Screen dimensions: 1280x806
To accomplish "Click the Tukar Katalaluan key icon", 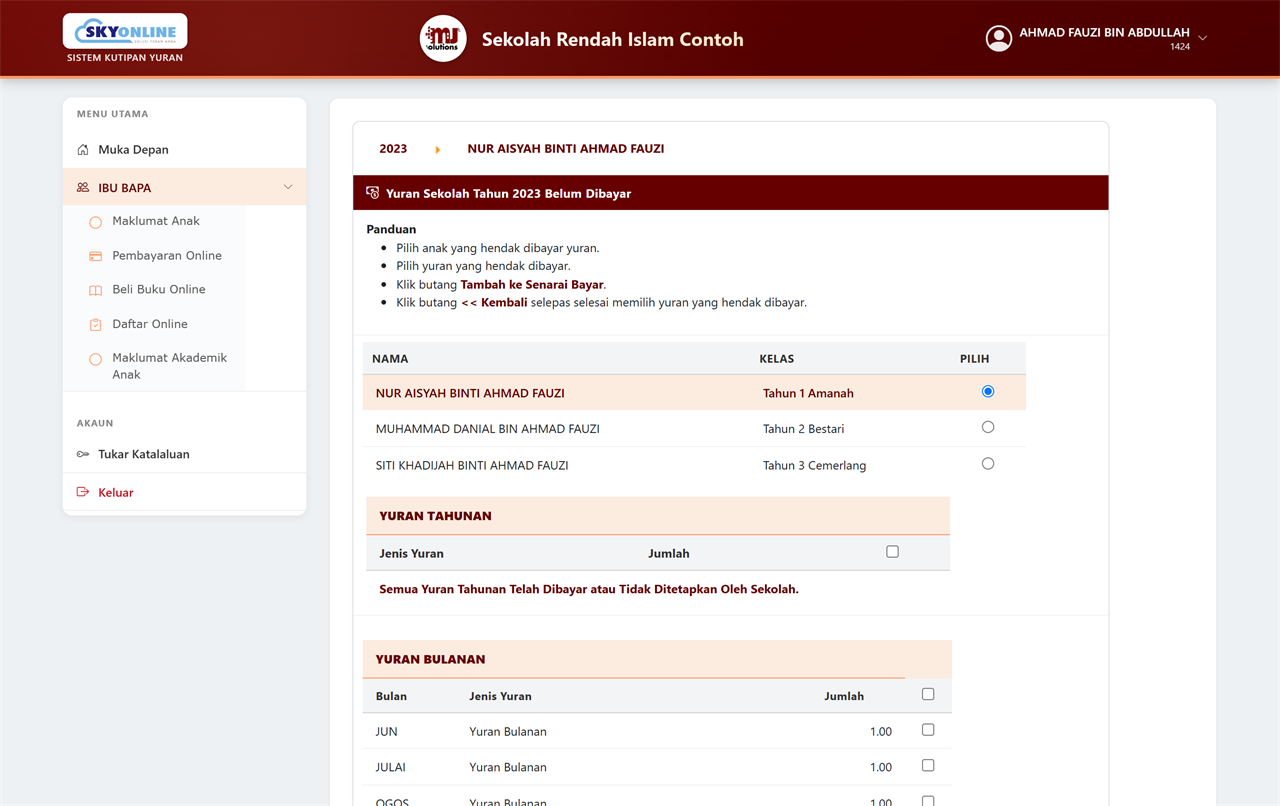I will pos(83,454).
